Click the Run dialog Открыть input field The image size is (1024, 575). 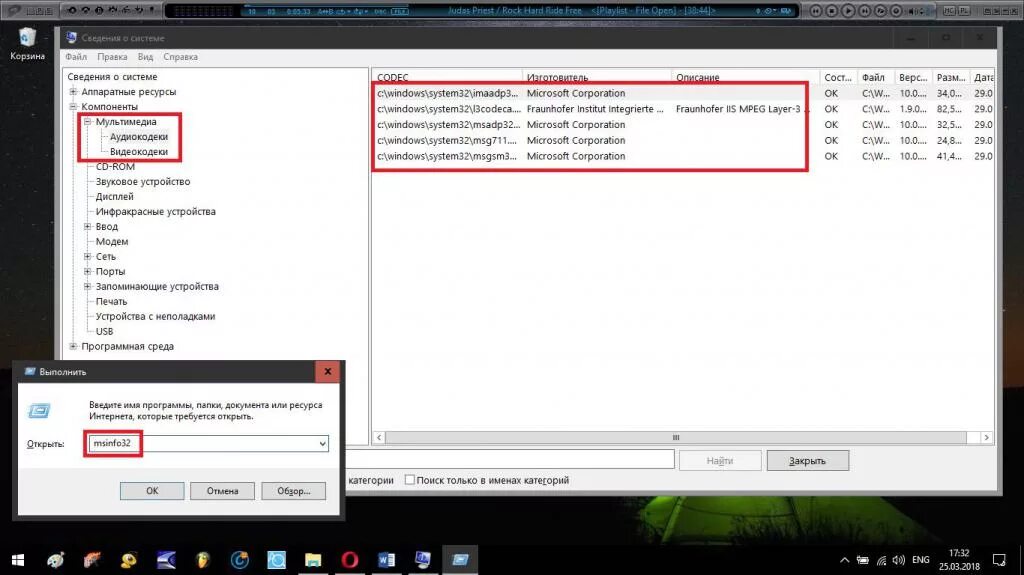pyautogui.click(x=208, y=443)
